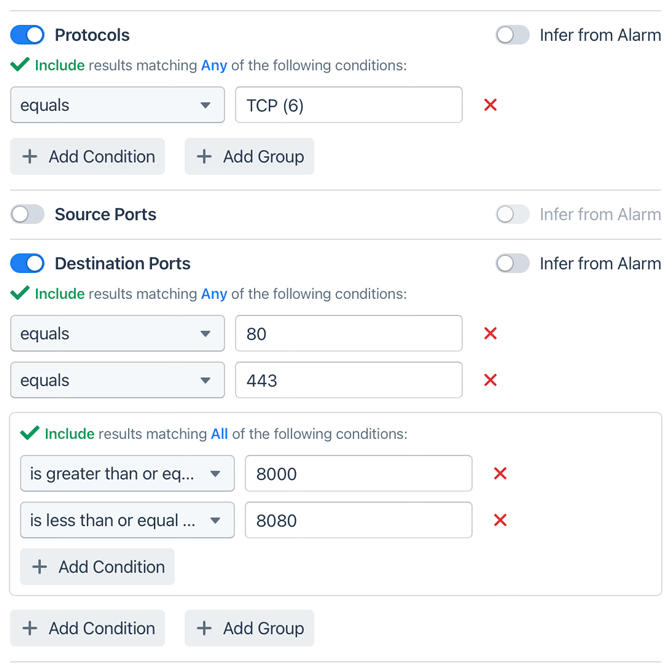Click 'All' link in nested group rule
The height and width of the screenshot is (672, 672).
[x=219, y=434]
